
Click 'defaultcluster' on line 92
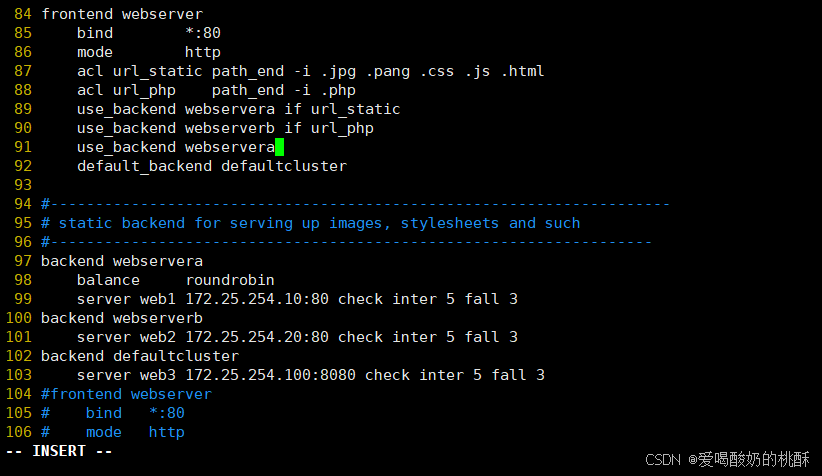click(284, 166)
